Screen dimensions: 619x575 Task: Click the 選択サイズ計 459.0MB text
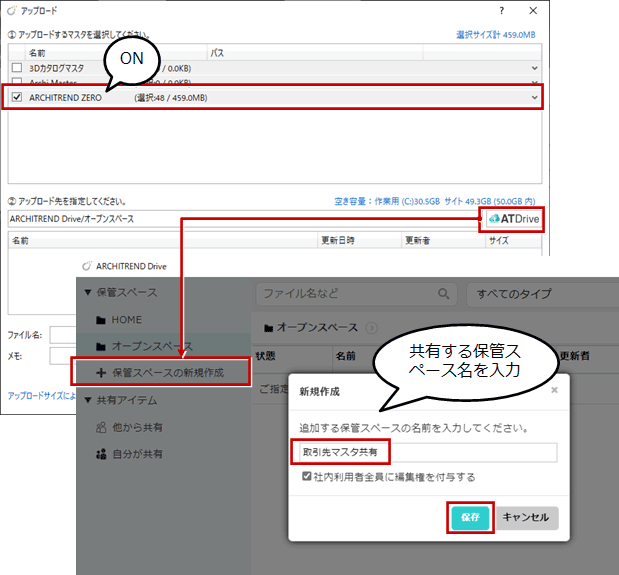coord(496,35)
